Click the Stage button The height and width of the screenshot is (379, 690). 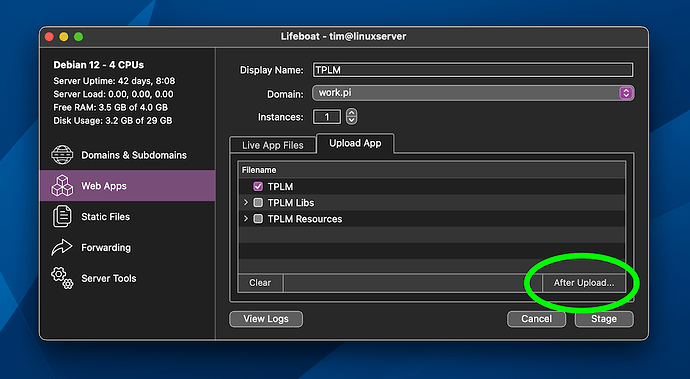click(x=604, y=319)
